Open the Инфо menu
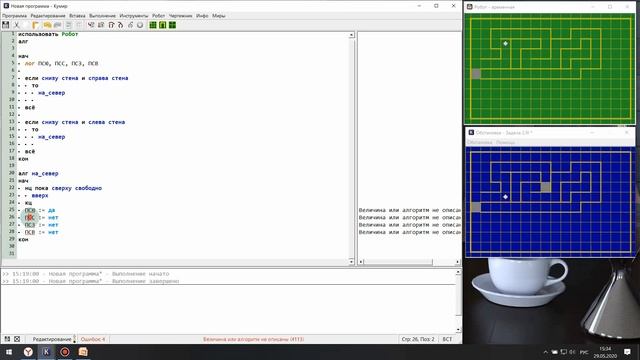 click(202, 16)
